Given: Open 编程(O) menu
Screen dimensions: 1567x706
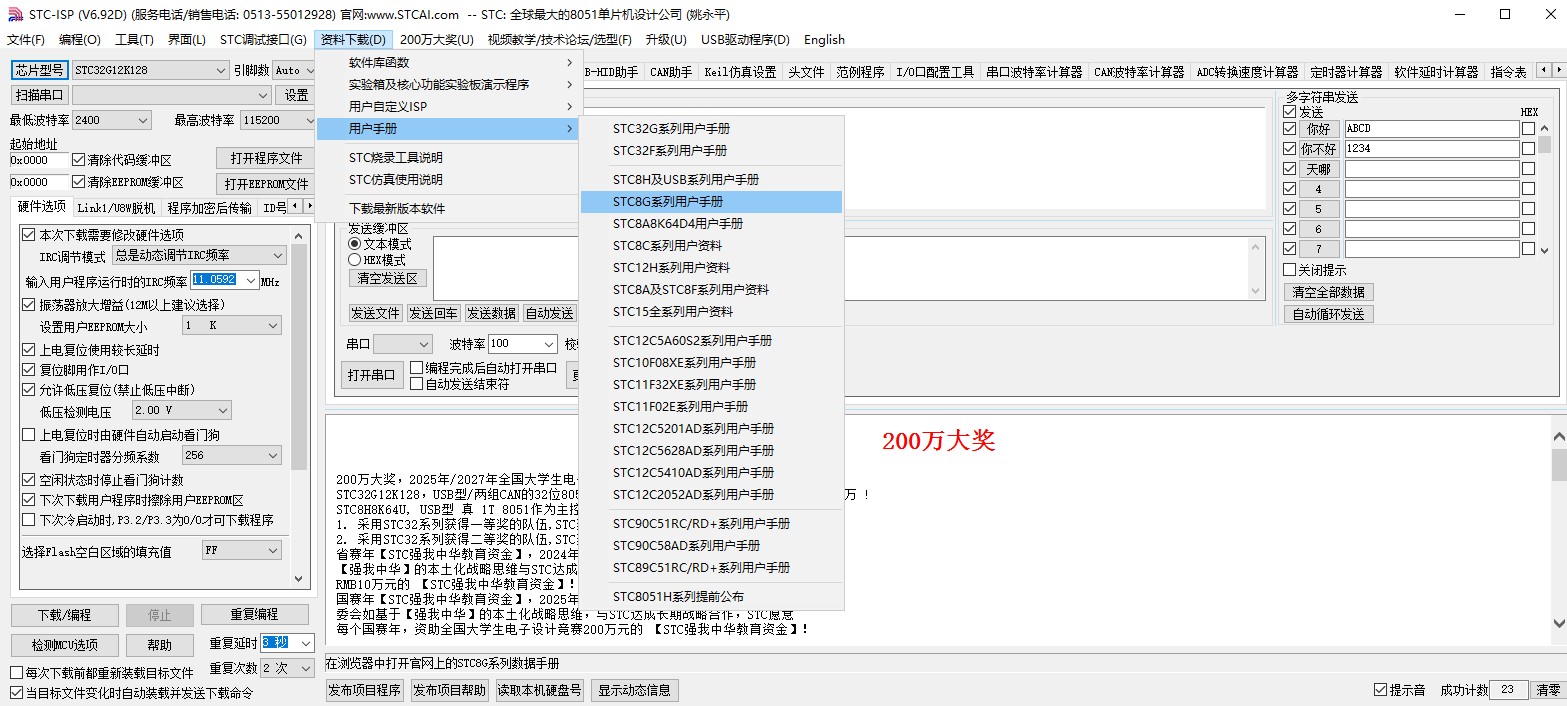Looking at the screenshot, I should pos(80,40).
